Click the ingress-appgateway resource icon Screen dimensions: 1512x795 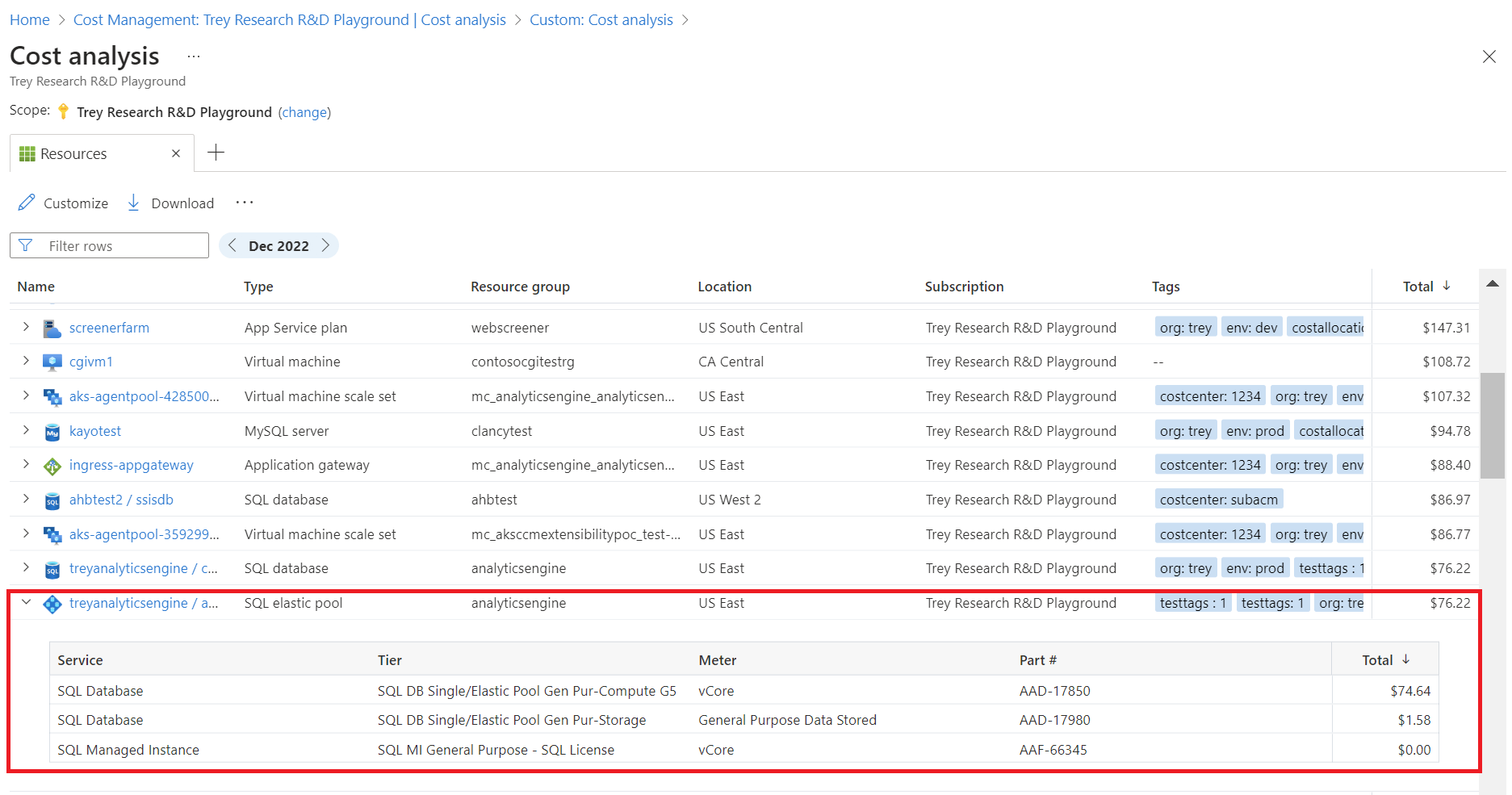coord(52,466)
